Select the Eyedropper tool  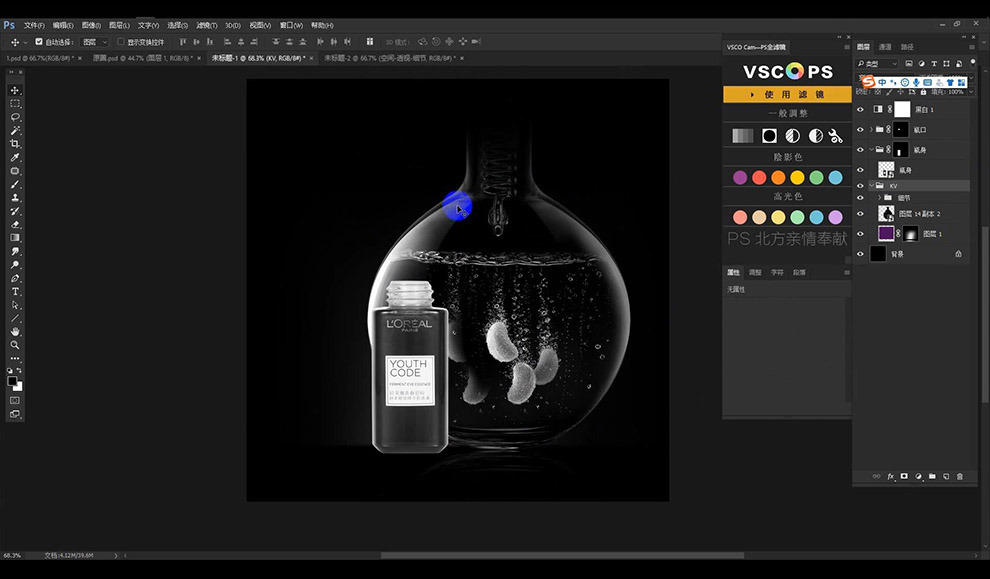click(x=15, y=157)
